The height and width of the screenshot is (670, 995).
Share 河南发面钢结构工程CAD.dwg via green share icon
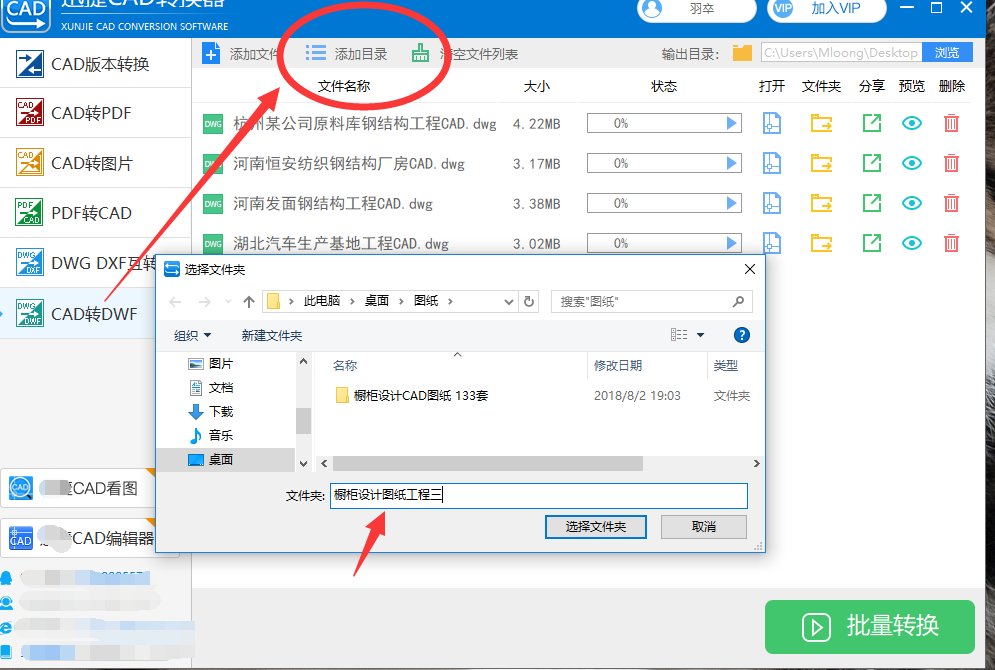(871, 203)
